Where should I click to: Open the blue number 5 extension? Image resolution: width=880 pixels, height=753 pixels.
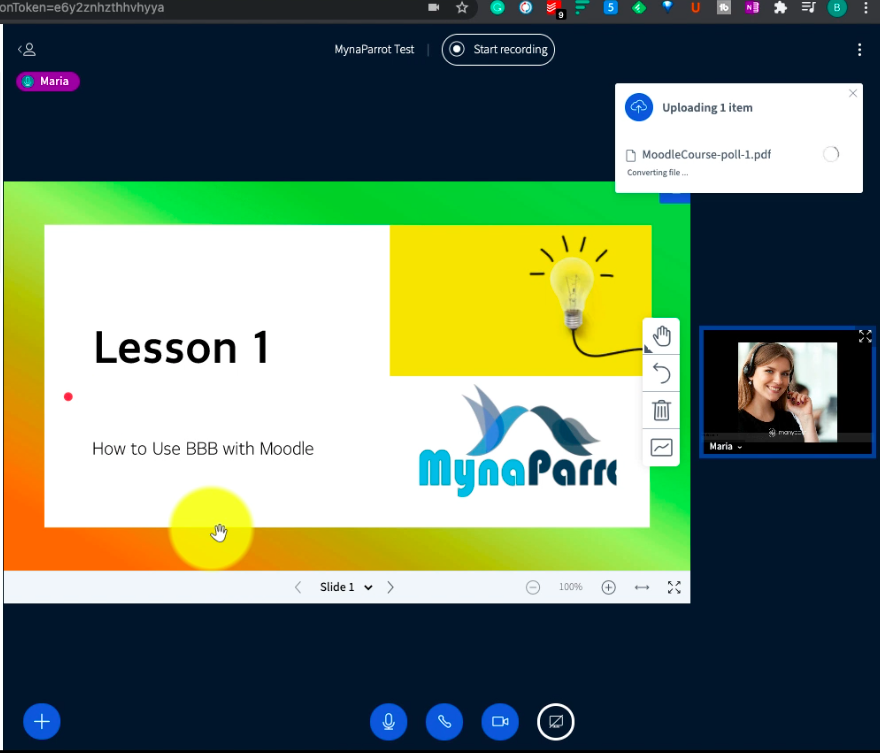tap(611, 8)
